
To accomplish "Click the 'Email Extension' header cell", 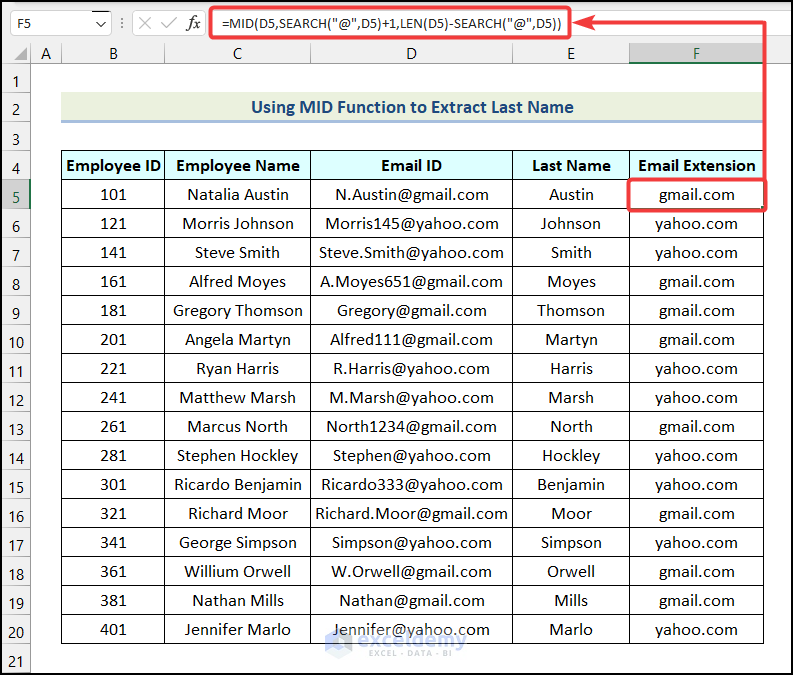I will coord(696,165).
